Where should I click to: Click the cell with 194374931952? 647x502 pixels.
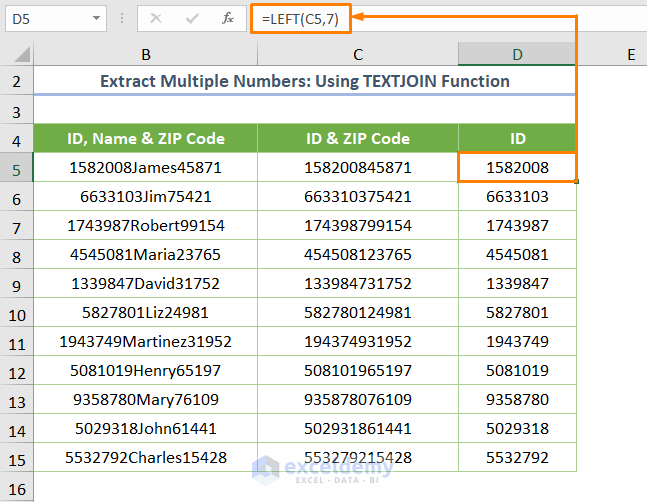click(357, 342)
